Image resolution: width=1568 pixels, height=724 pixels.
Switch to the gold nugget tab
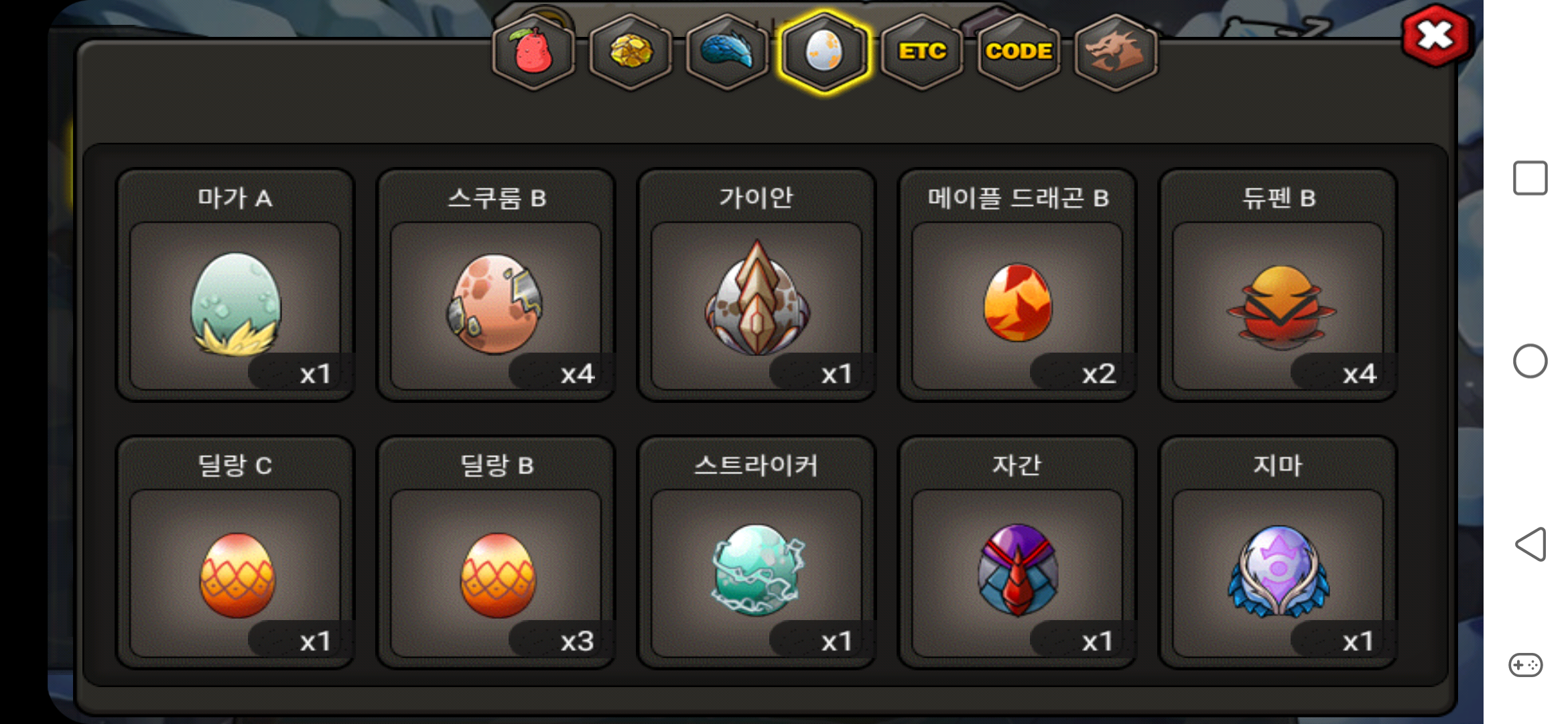(631, 52)
